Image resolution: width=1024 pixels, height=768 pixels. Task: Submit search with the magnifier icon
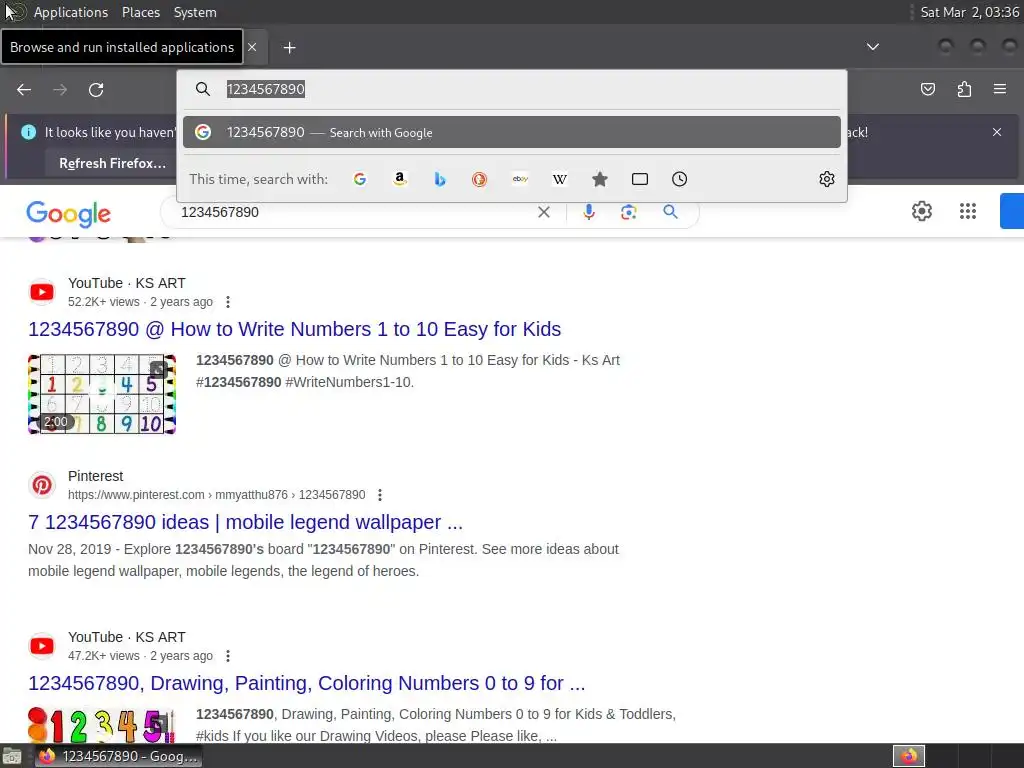[x=670, y=212]
